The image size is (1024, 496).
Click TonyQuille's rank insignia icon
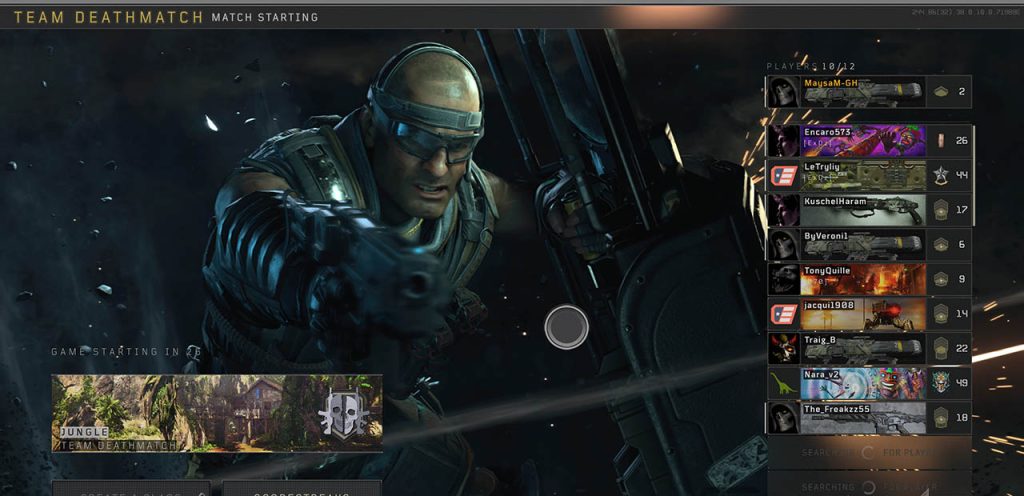click(940, 279)
